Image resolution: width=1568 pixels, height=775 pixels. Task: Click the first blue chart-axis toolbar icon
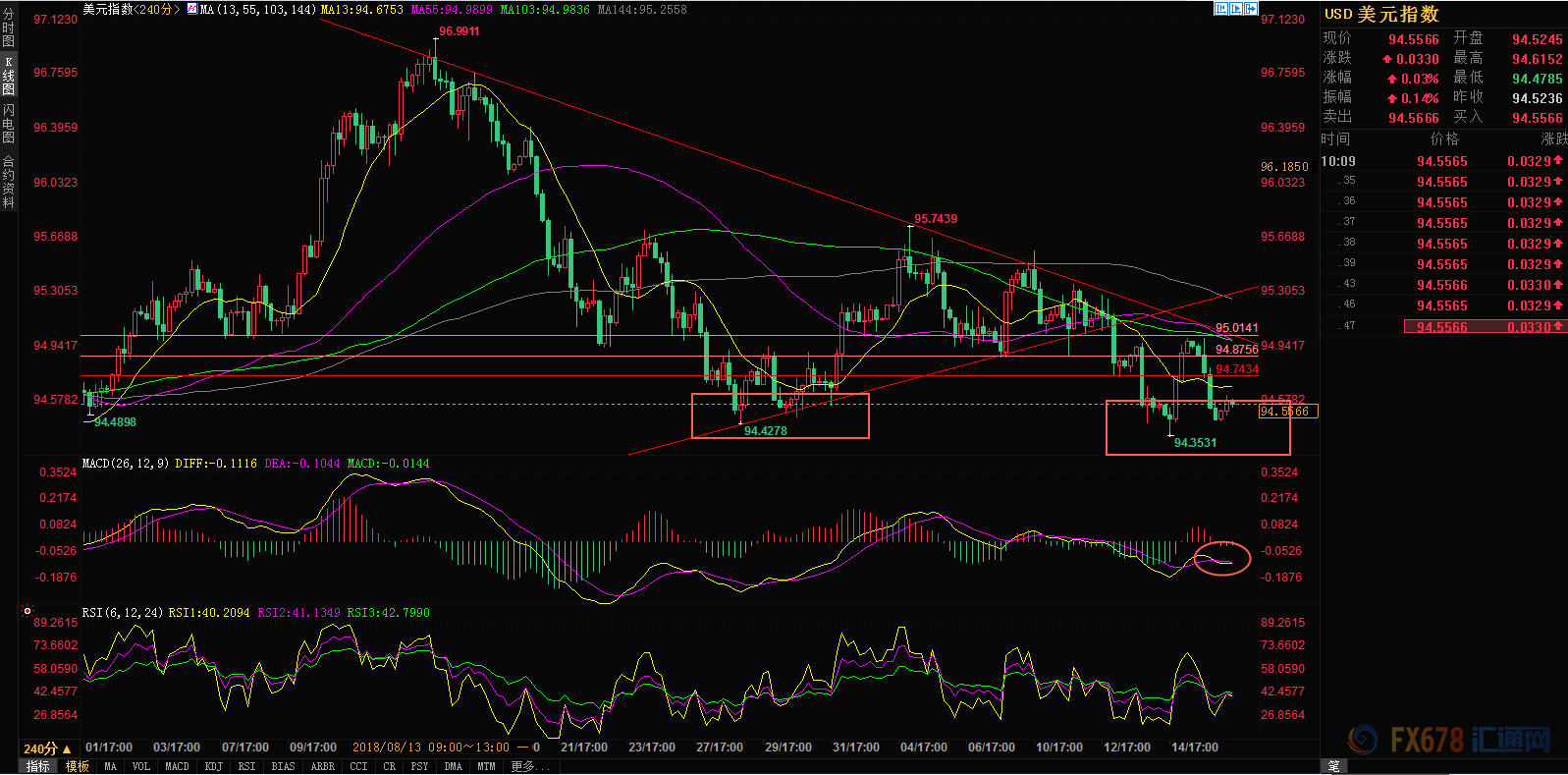pos(1220,9)
